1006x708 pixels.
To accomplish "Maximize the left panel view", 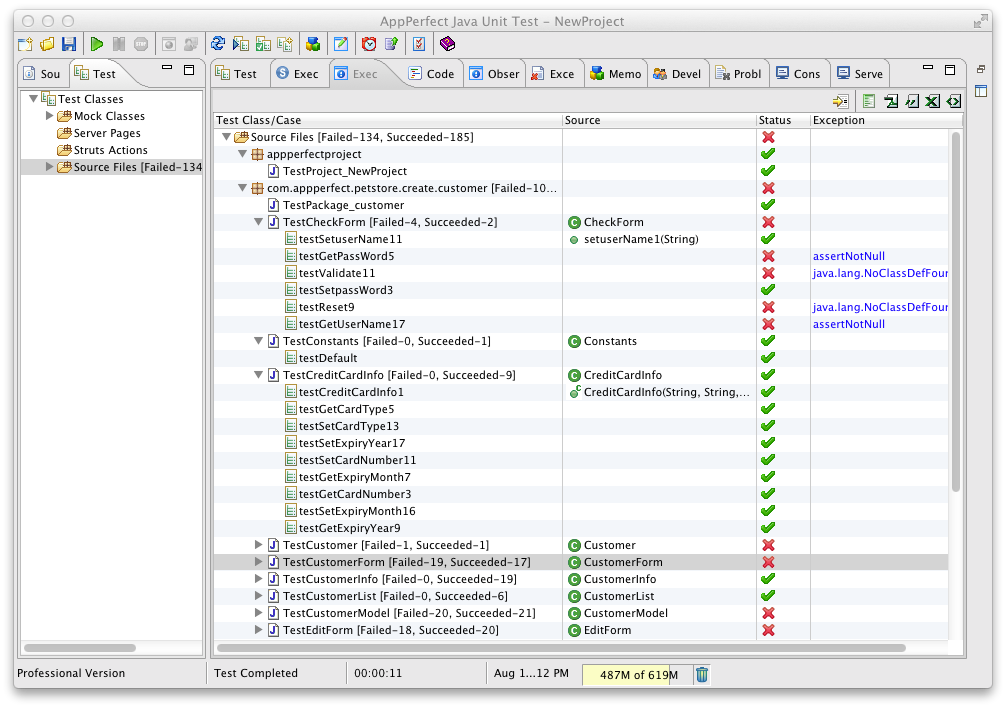I will click(189, 70).
